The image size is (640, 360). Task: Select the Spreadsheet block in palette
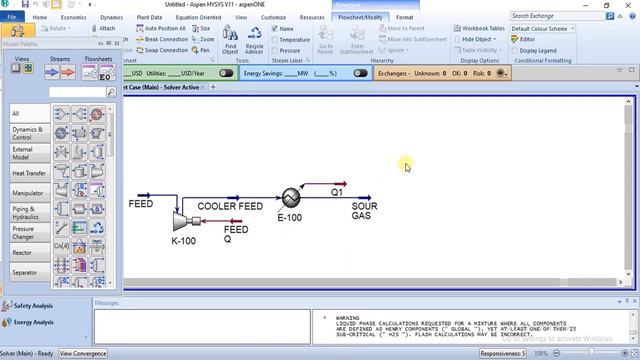[79, 228]
